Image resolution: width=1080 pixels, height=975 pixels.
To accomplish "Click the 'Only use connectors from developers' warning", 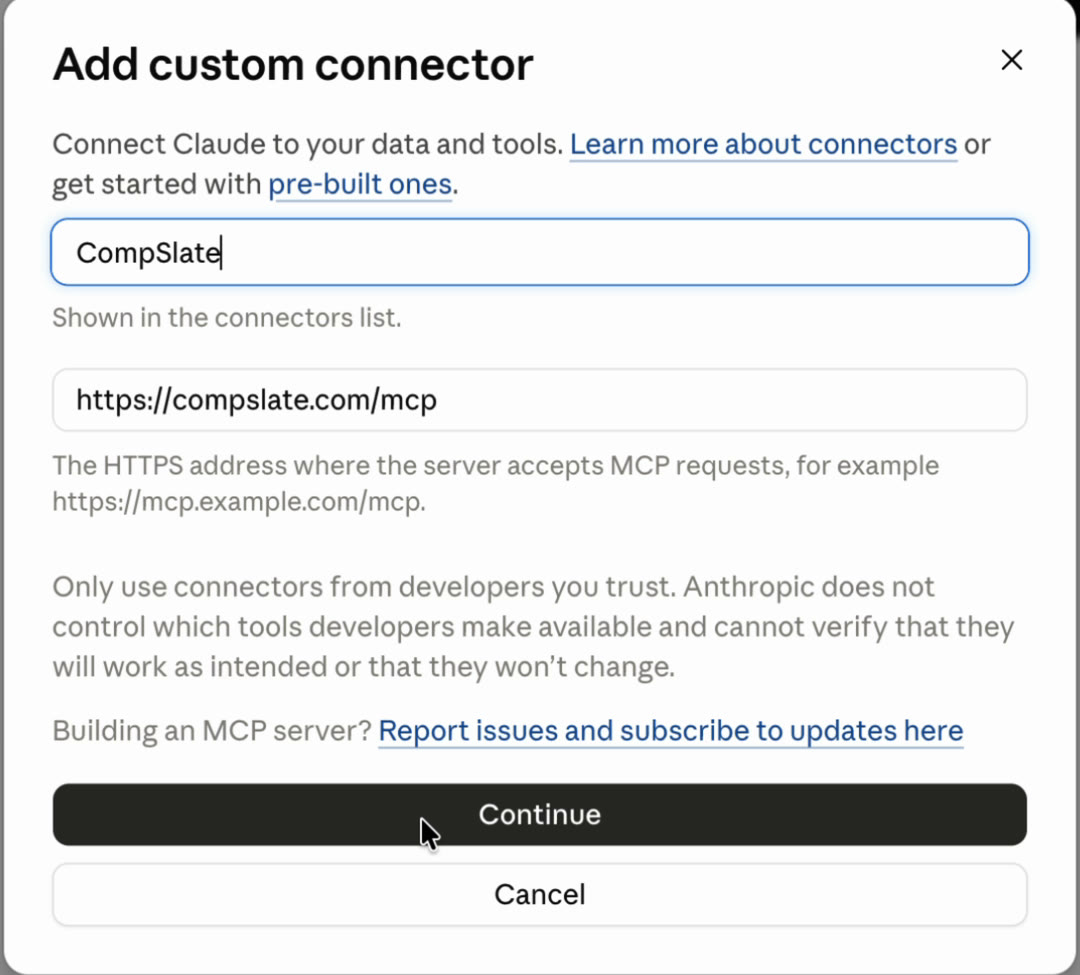I will [534, 627].
